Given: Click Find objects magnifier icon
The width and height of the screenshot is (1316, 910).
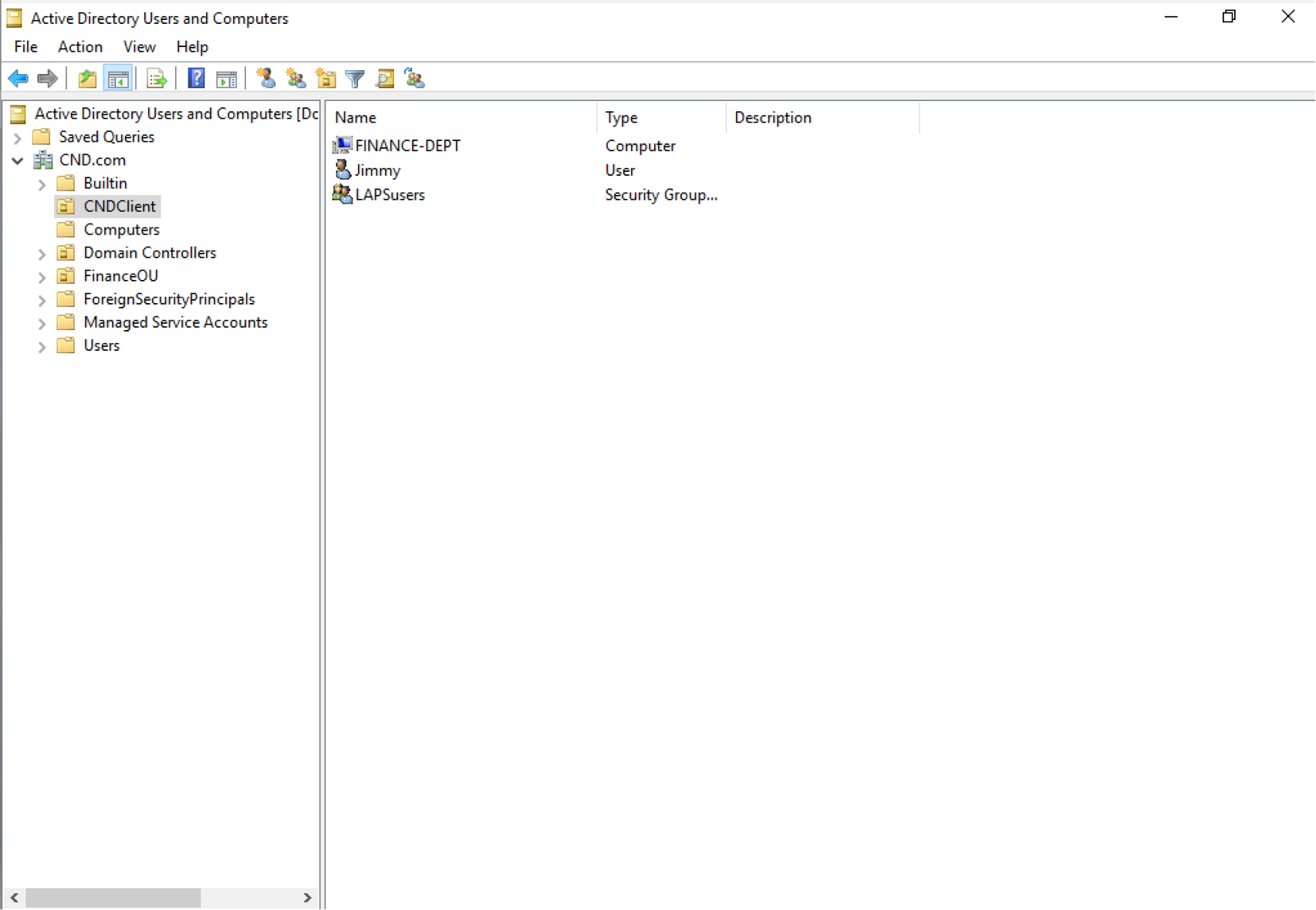Looking at the screenshot, I should (385, 78).
